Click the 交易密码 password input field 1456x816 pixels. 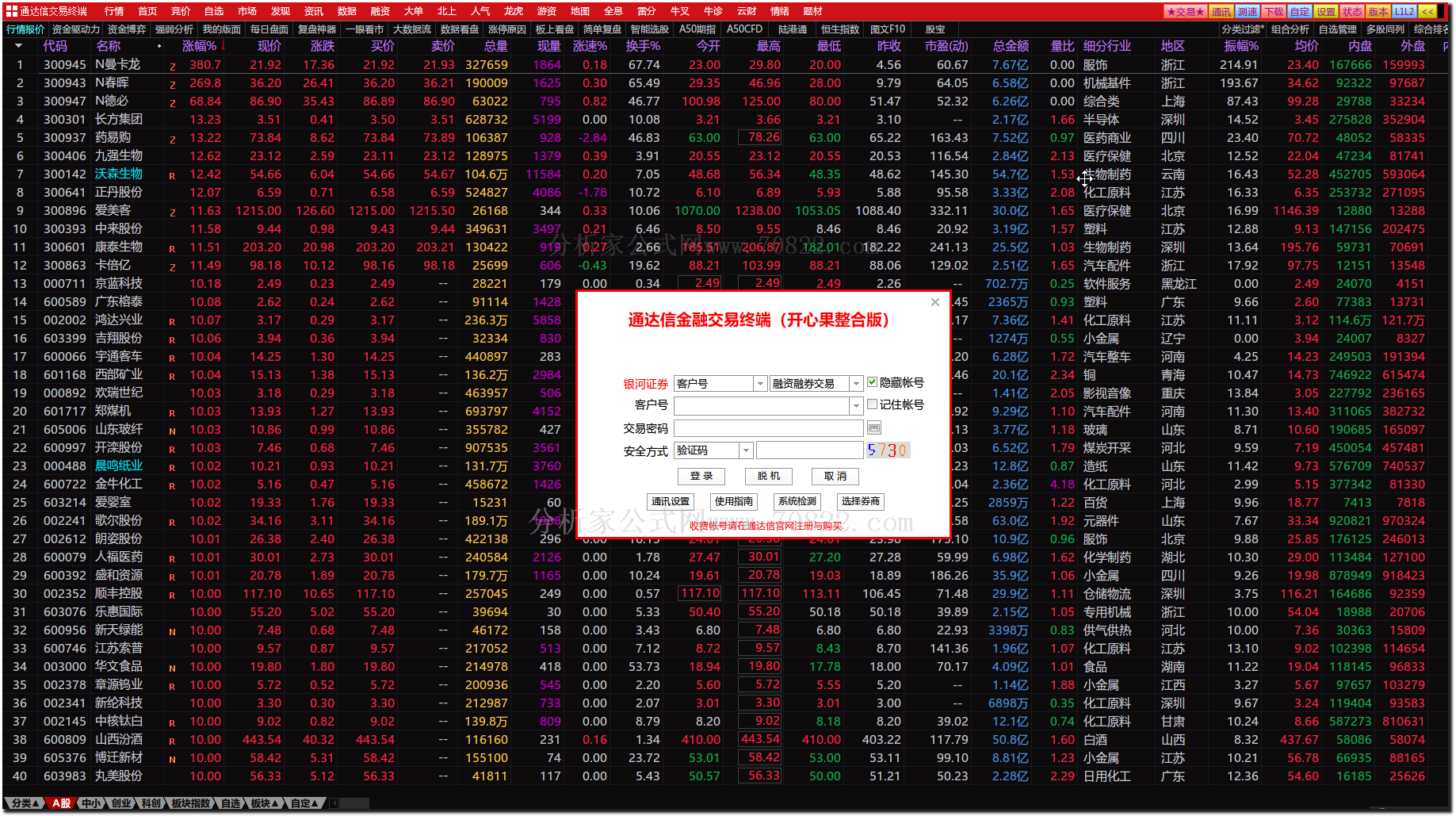(769, 428)
